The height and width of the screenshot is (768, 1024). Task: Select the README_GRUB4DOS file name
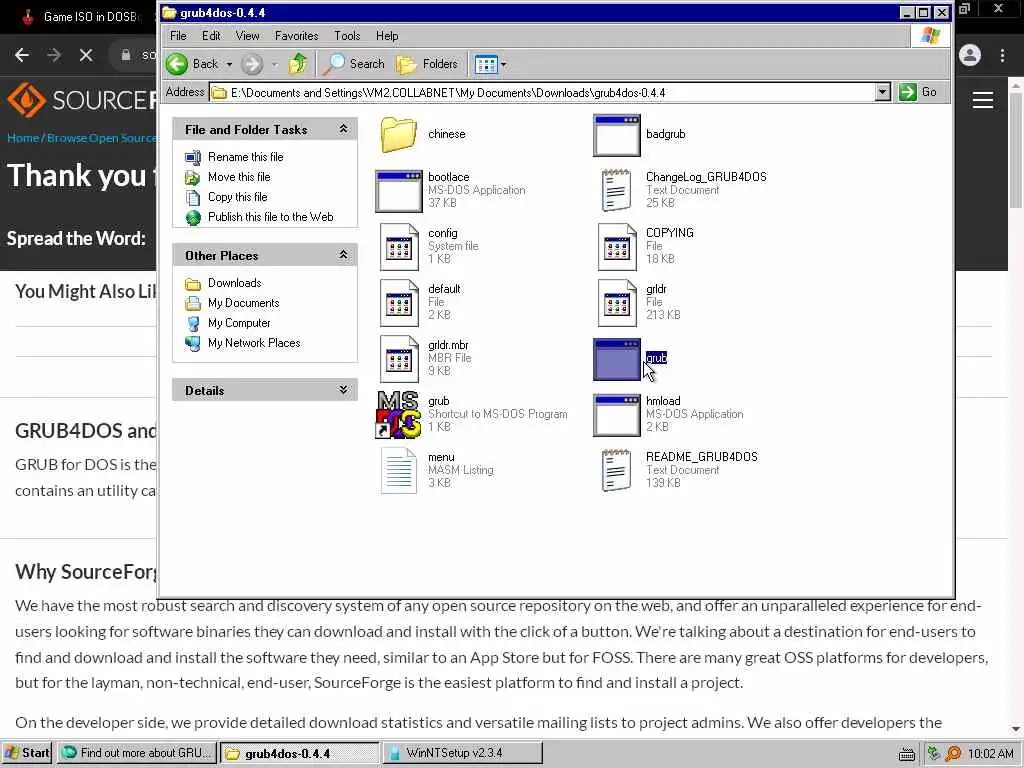(x=701, y=457)
